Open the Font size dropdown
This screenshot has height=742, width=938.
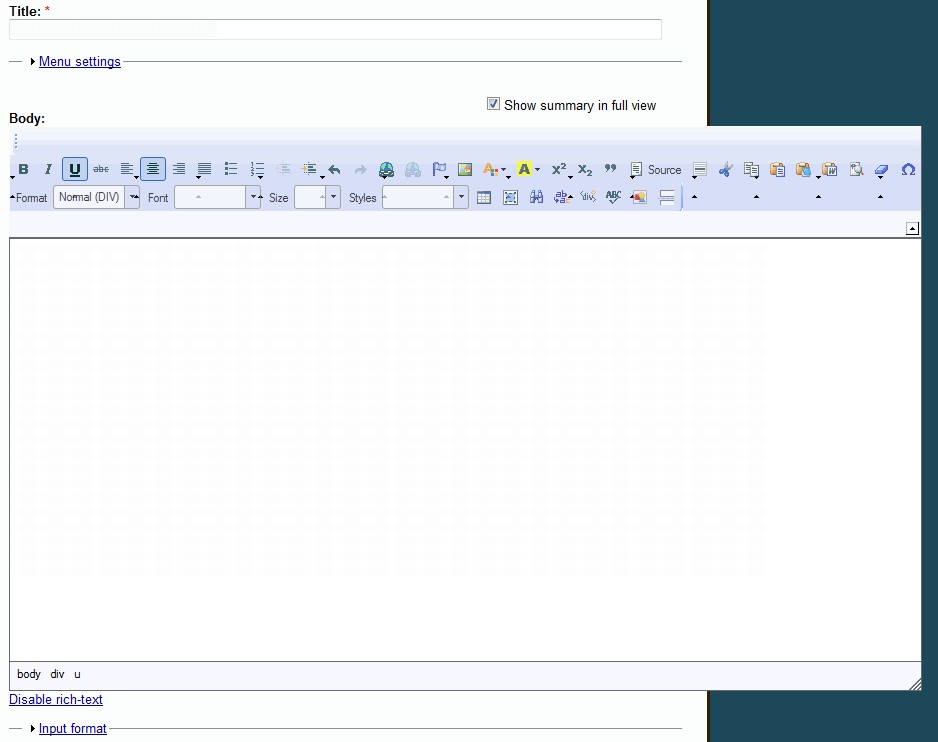click(x=314, y=197)
